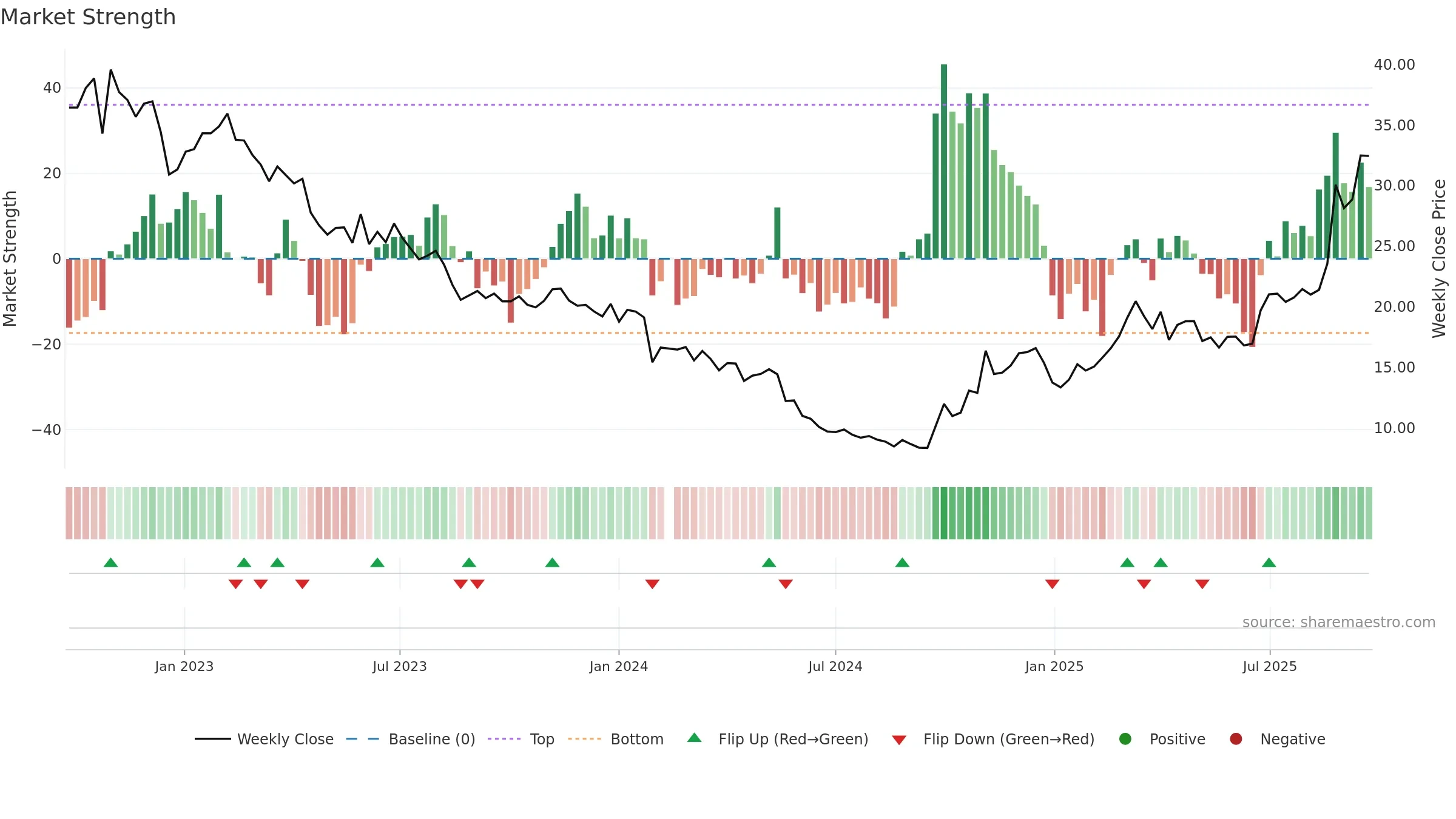Screen dimensions: 1456x819
Task: Toggle Flip Down (Green→Red) legend entry
Action: point(993,739)
